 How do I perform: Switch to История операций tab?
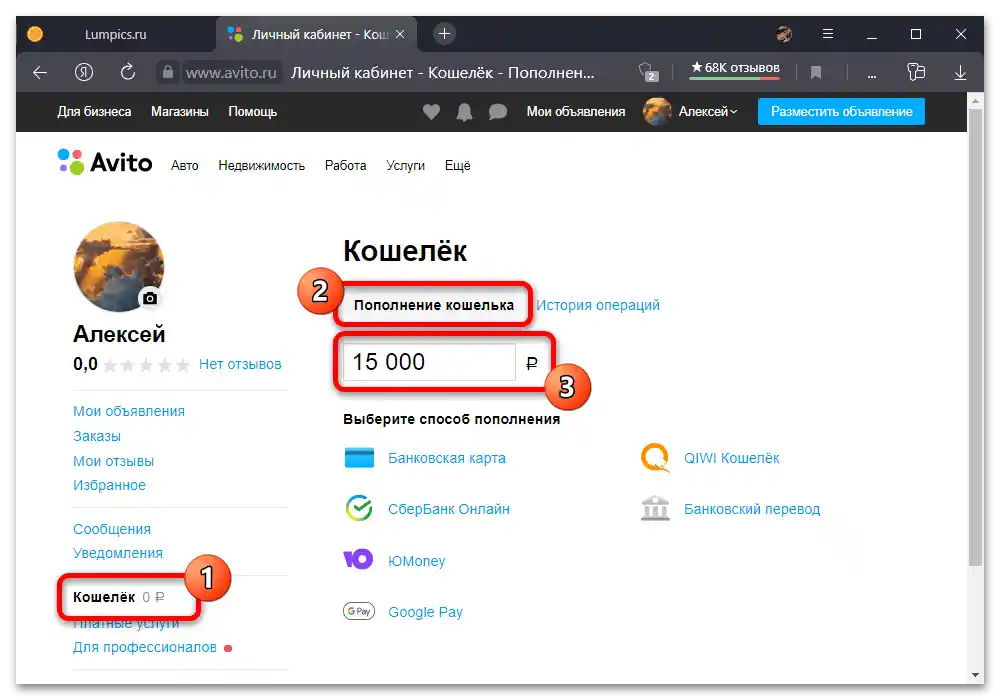598,305
